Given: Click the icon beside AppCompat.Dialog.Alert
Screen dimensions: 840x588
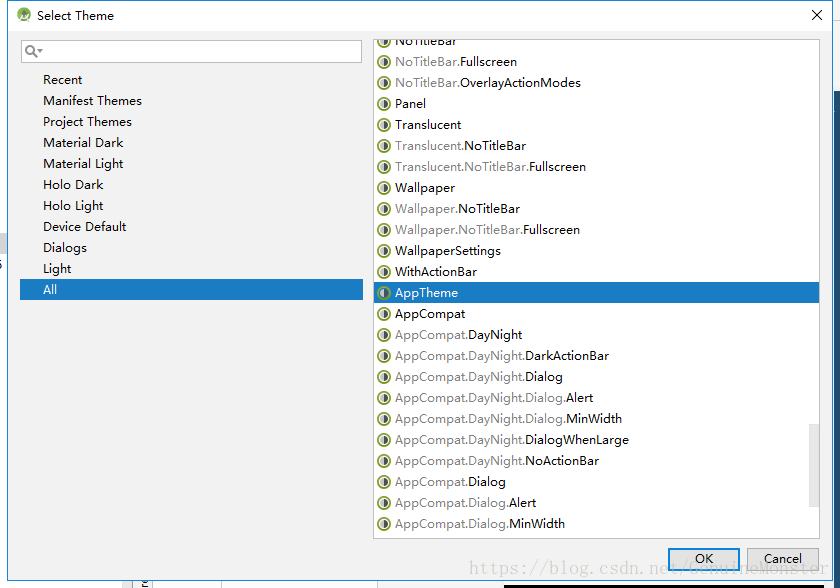Looking at the screenshot, I should point(384,503).
